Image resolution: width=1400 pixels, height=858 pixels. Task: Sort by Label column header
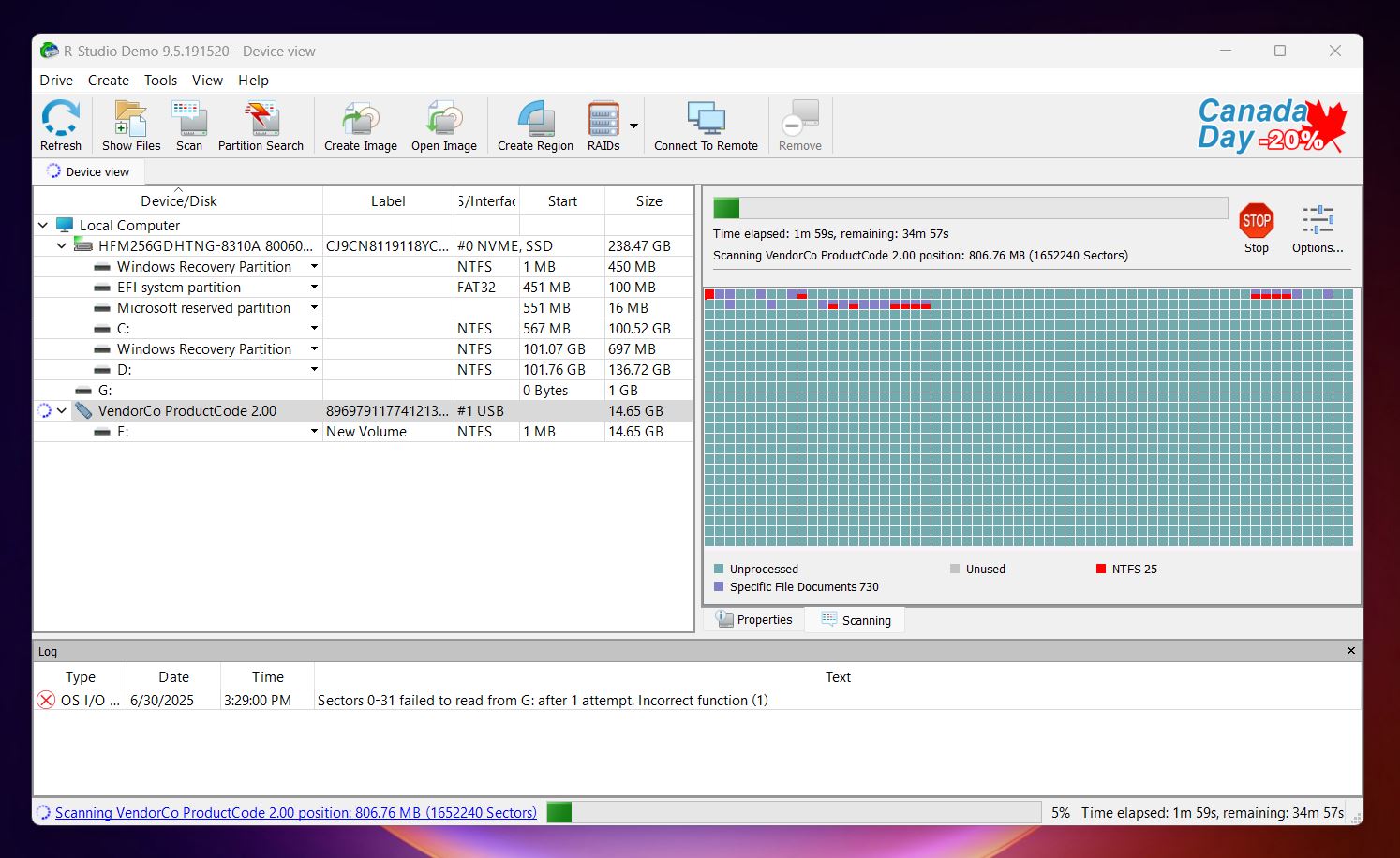388,200
